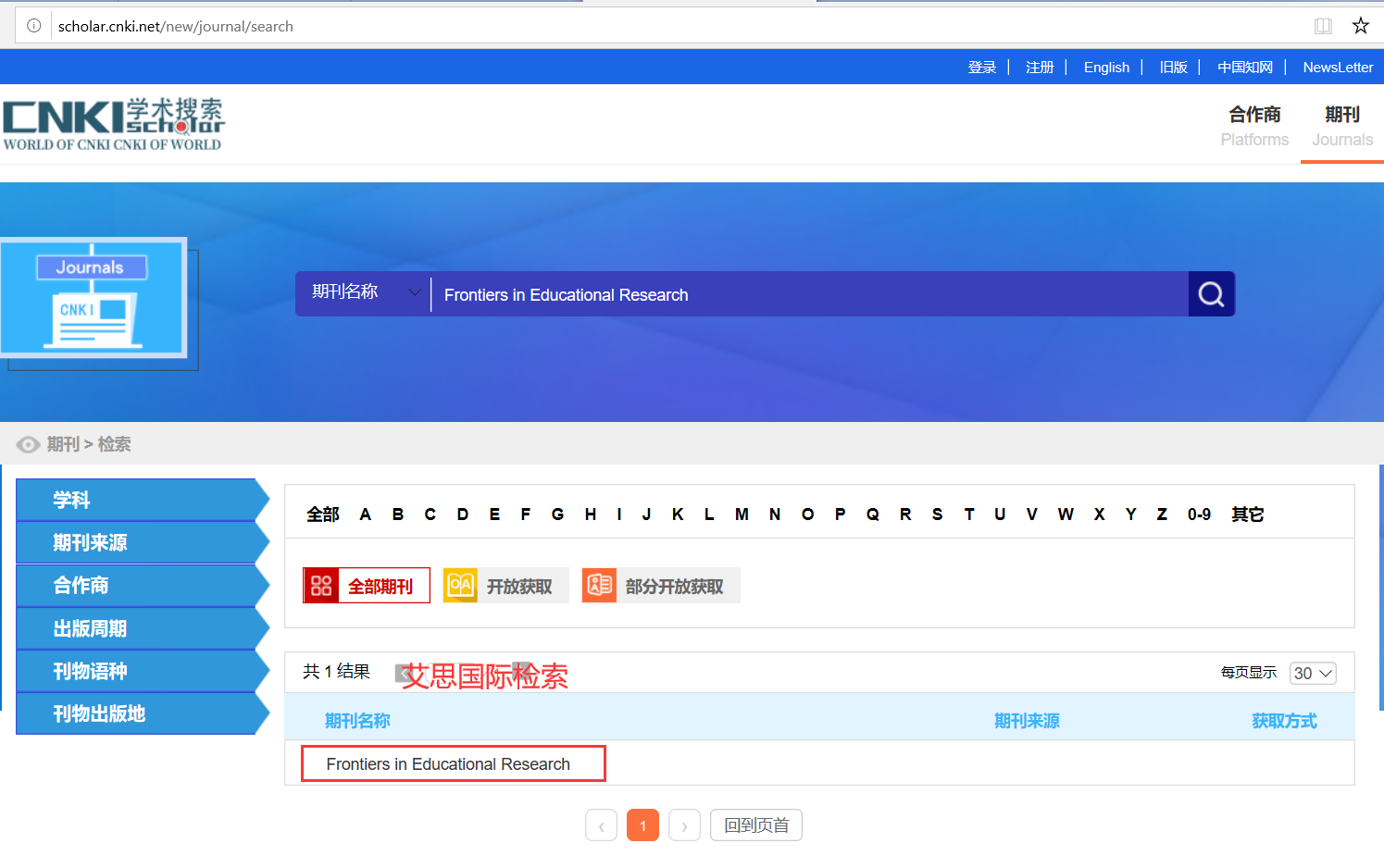Viewport: 1384px width, 868px height.
Task: Select the 部分开放获取 filter
Action: [x=661, y=586]
